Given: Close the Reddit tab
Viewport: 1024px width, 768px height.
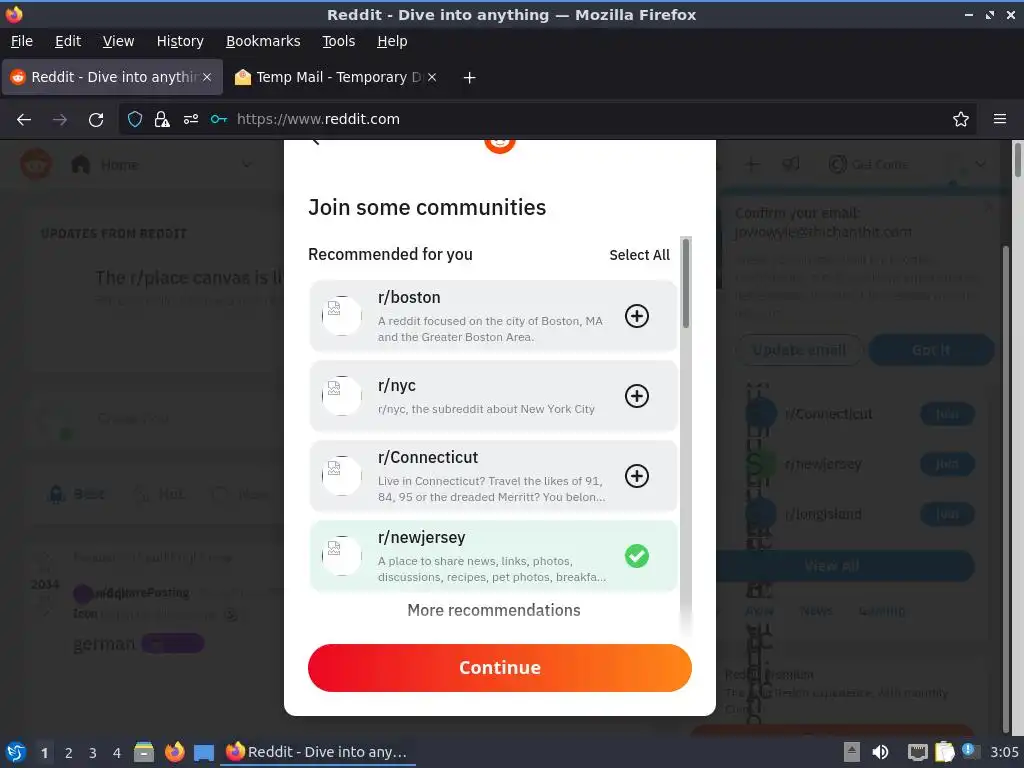Looking at the screenshot, I should coord(207,77).
